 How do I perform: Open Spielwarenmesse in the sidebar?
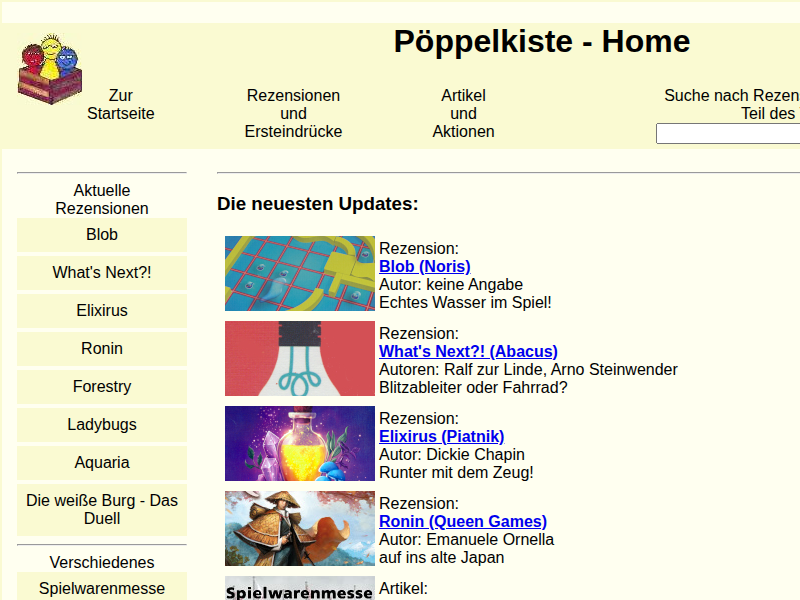point(102,588)
